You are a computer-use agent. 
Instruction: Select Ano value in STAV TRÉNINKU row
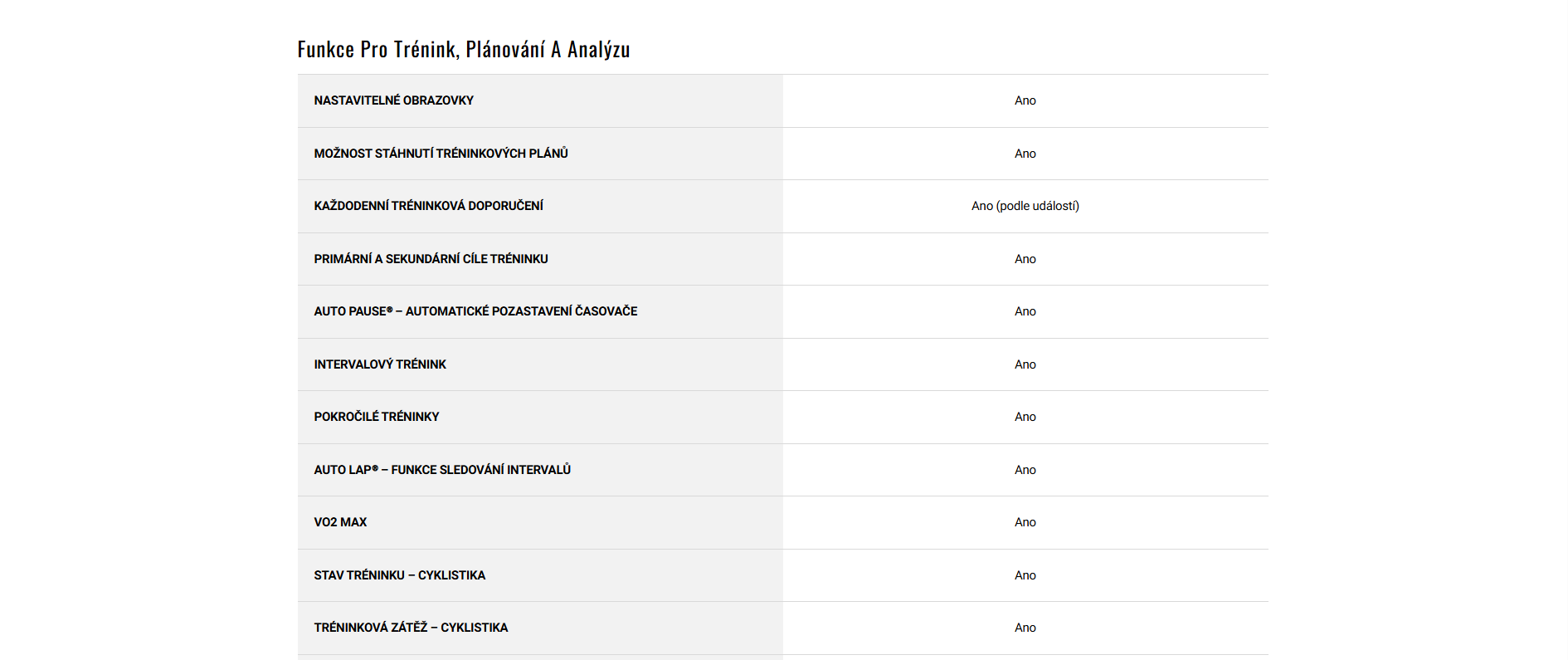pyautogui.click(x=1025, y=575)
